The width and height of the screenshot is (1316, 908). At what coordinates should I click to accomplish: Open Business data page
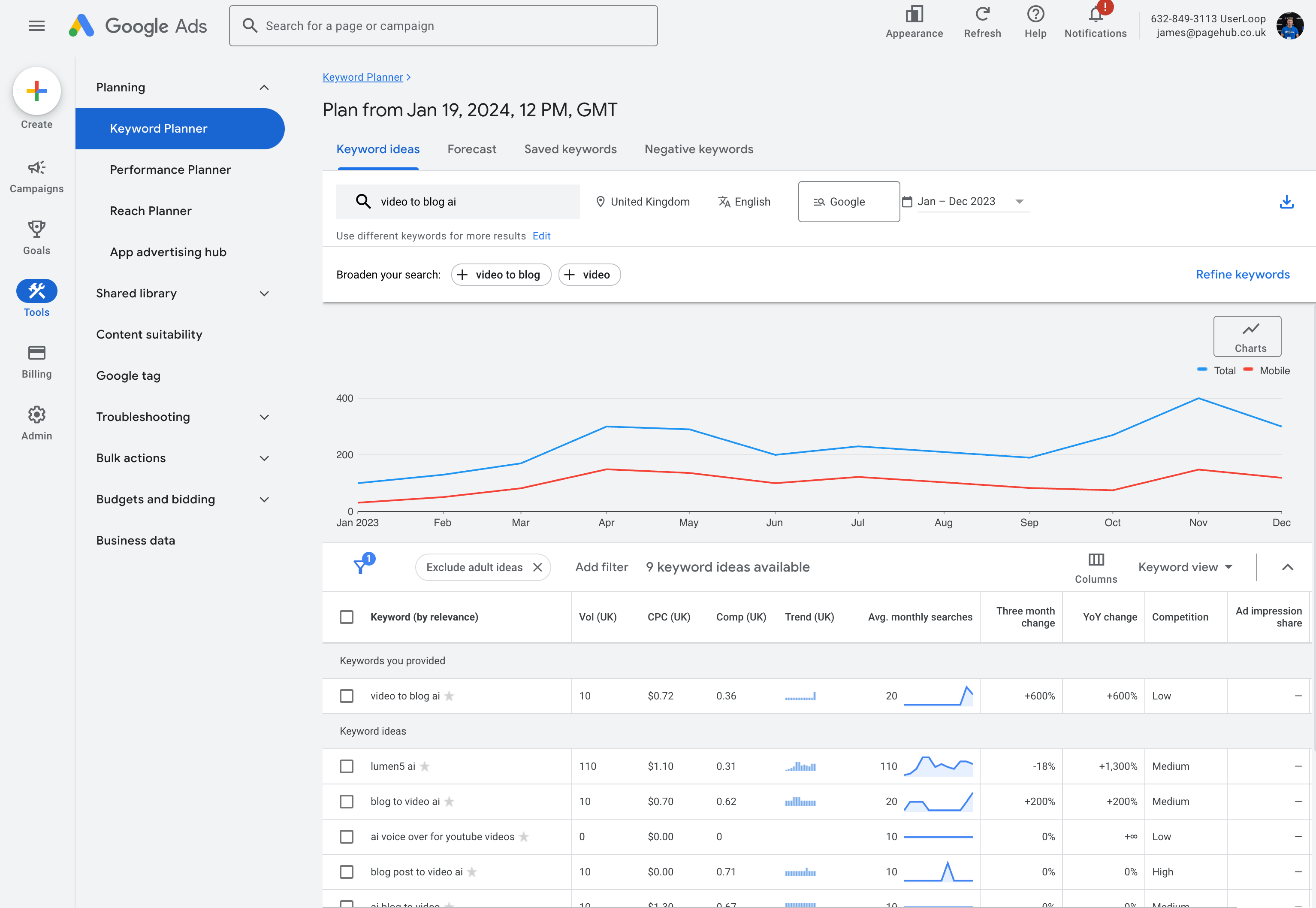click(x=136, y=541)
